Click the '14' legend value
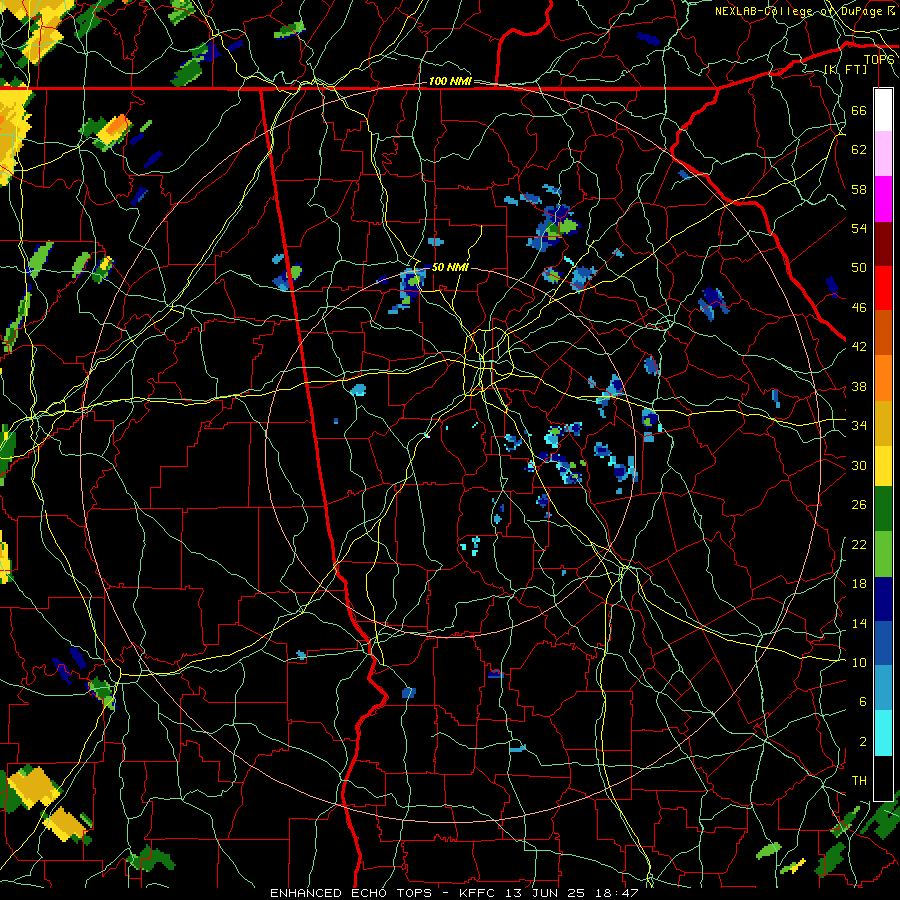Screen dimensions: 900x900 coord(859,623)
